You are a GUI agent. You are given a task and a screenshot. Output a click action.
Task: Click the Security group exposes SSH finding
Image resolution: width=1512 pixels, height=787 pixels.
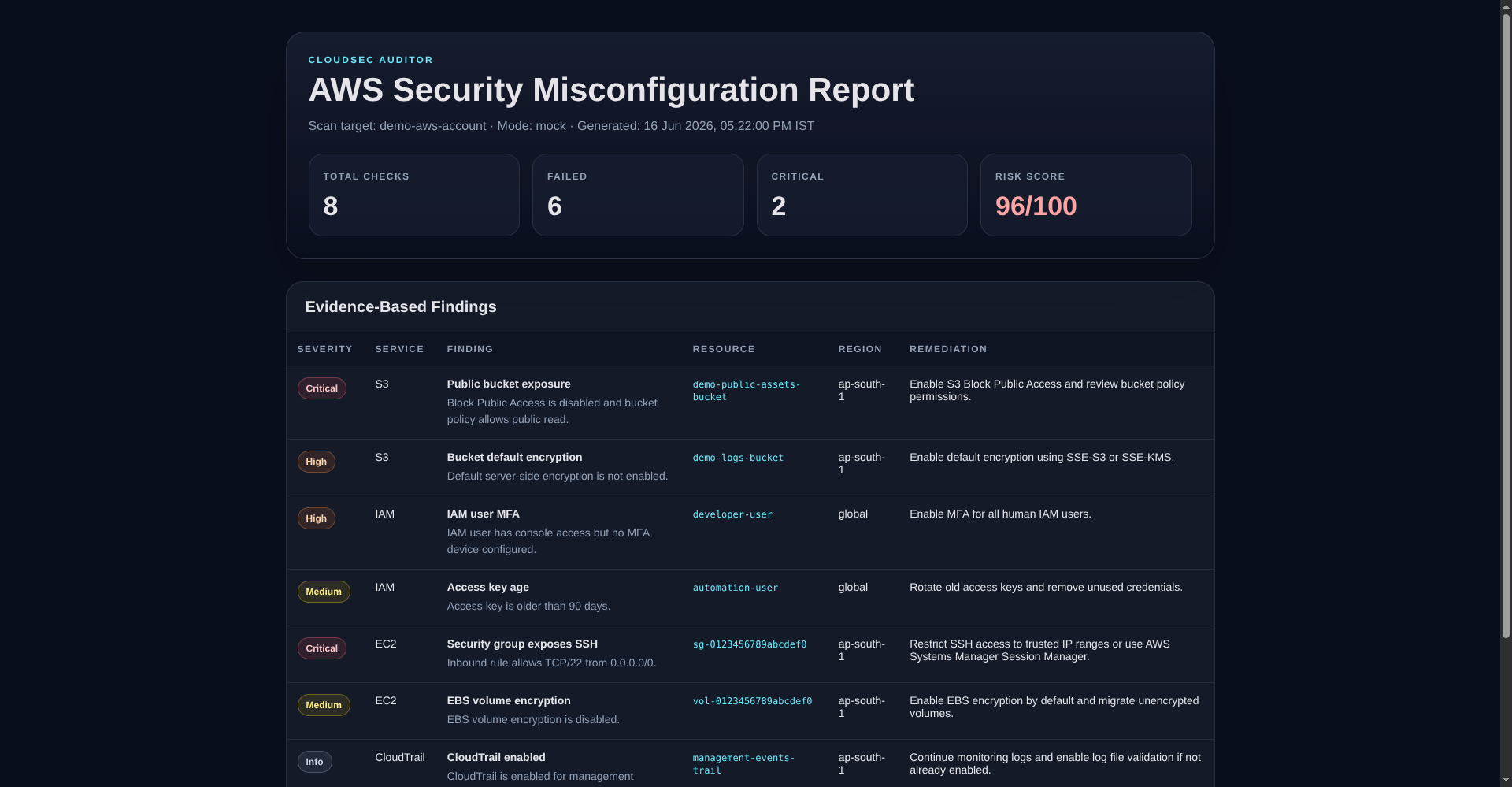tap(522, 644)
